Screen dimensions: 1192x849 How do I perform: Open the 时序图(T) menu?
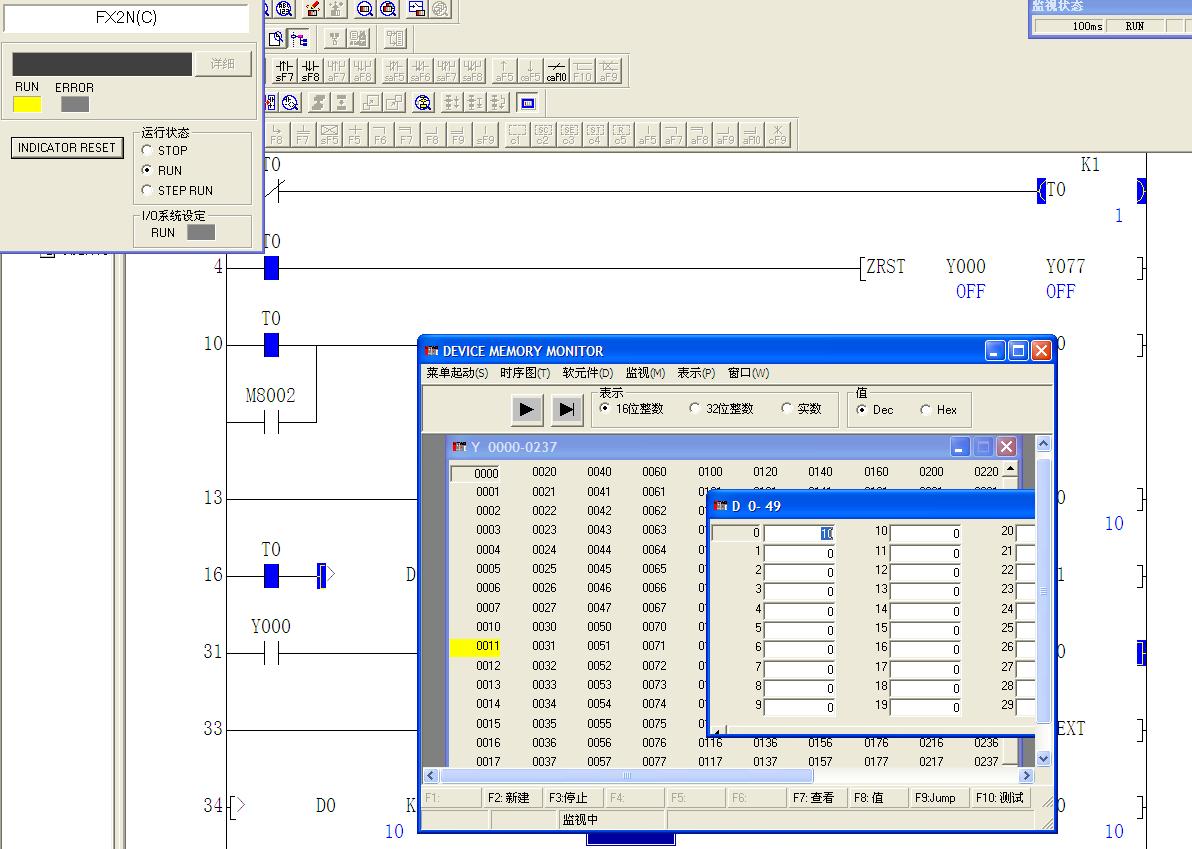525,373
